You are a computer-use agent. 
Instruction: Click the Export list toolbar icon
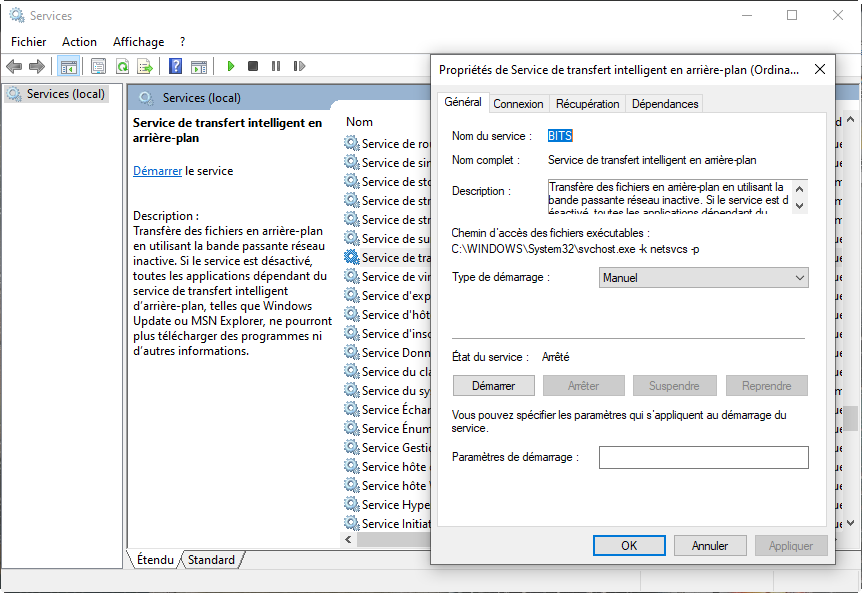point(145,66)
